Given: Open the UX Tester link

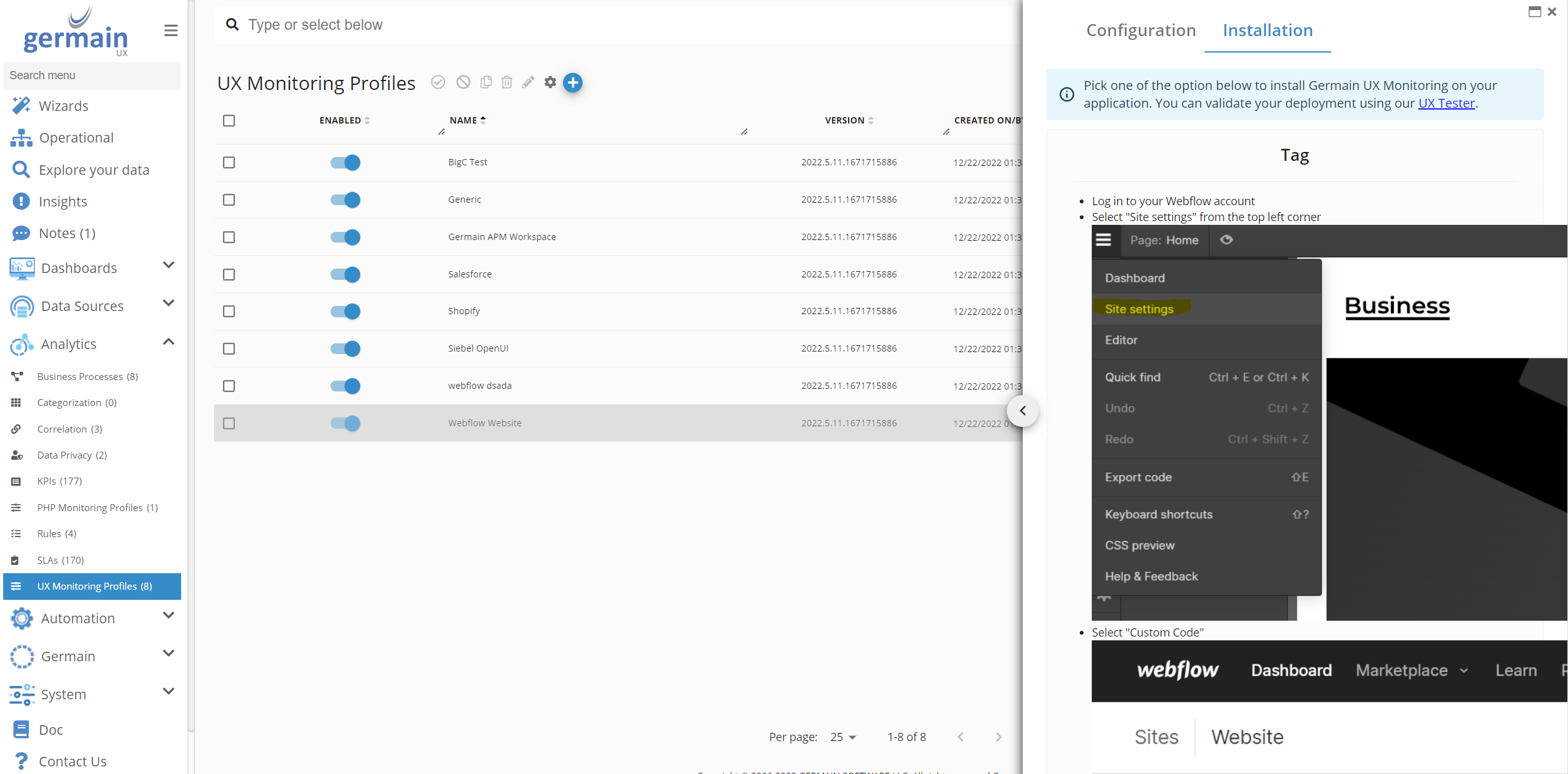Looking at the screenshot, I should point(1446,103).
